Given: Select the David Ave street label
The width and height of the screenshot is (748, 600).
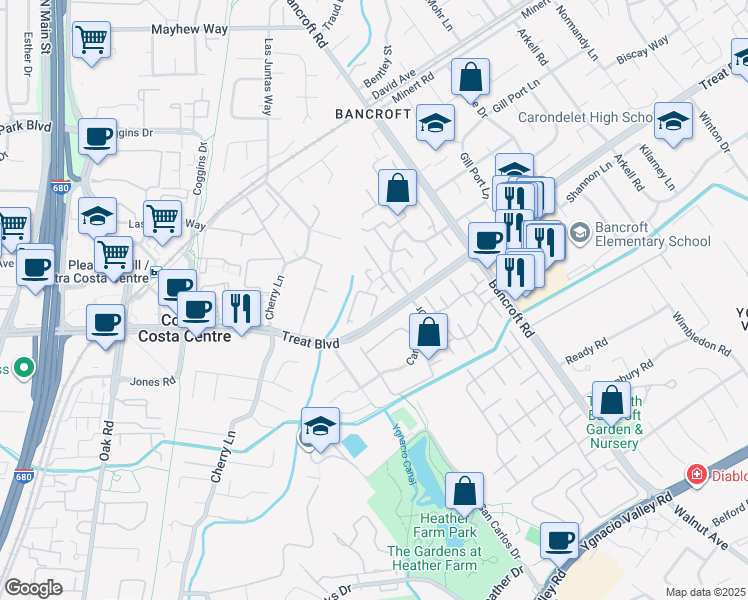Looking at the screenshot, I should point(394,84).
